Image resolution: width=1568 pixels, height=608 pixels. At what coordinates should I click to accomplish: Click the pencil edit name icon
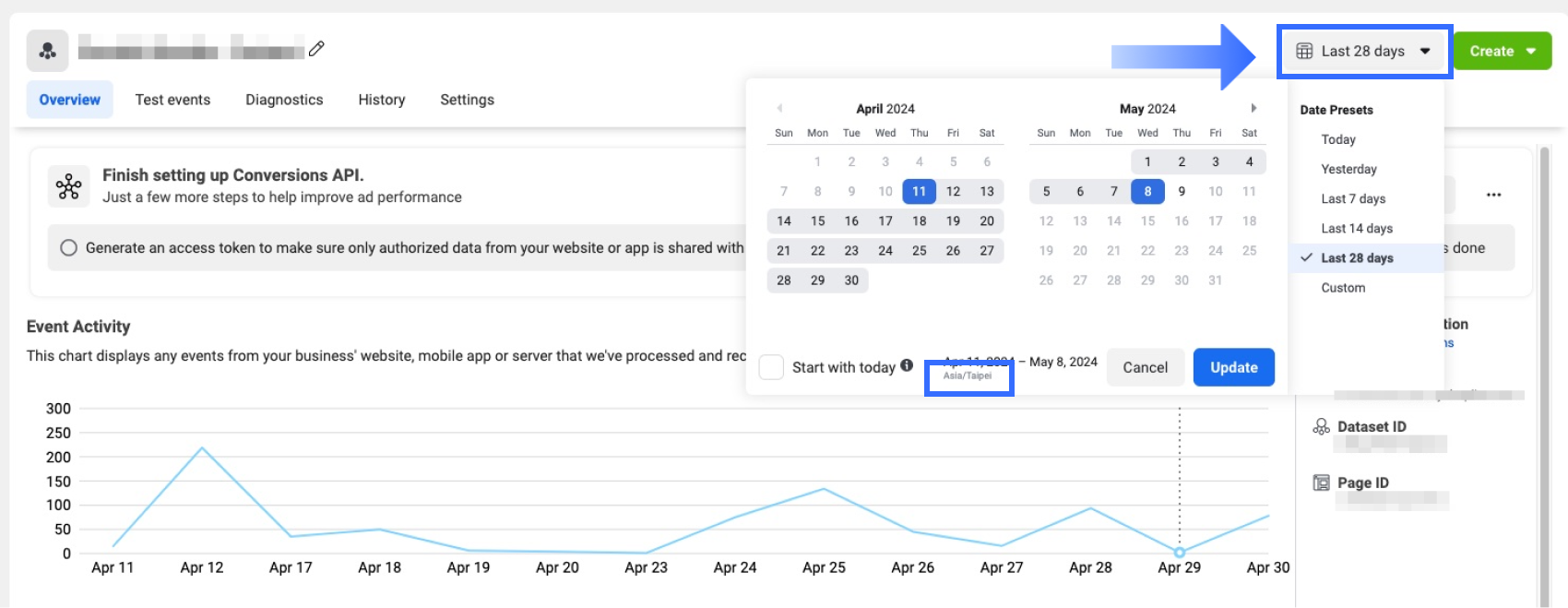pos(316,49)
